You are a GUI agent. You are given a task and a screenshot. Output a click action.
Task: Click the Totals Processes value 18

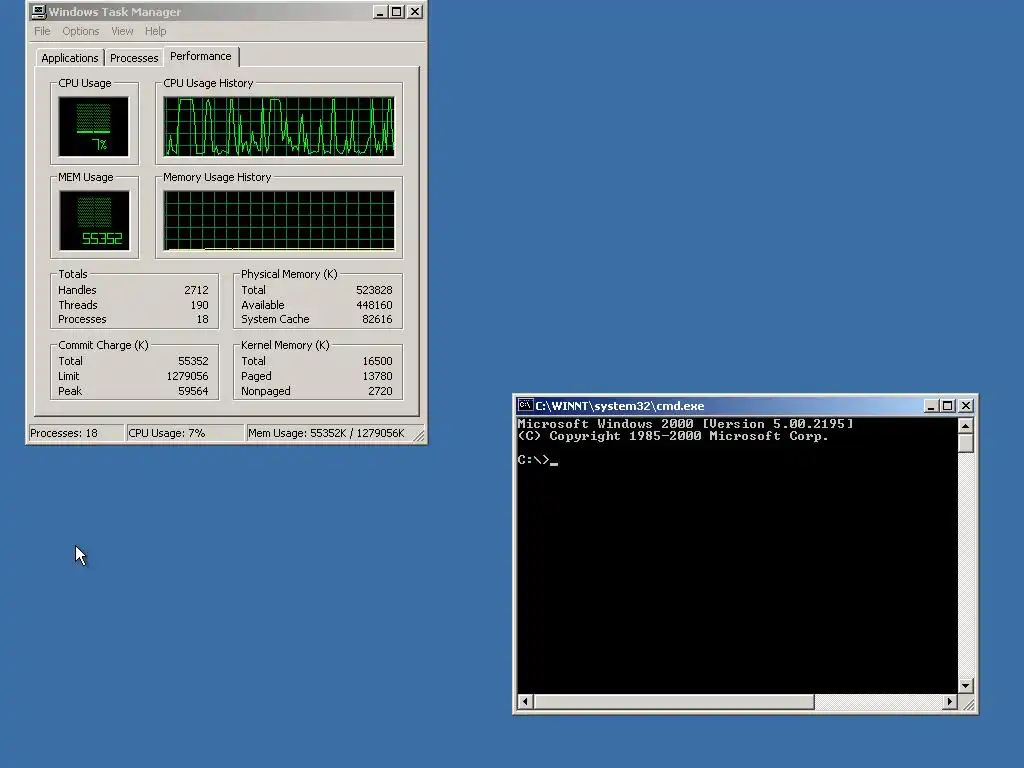coord(202,319)
